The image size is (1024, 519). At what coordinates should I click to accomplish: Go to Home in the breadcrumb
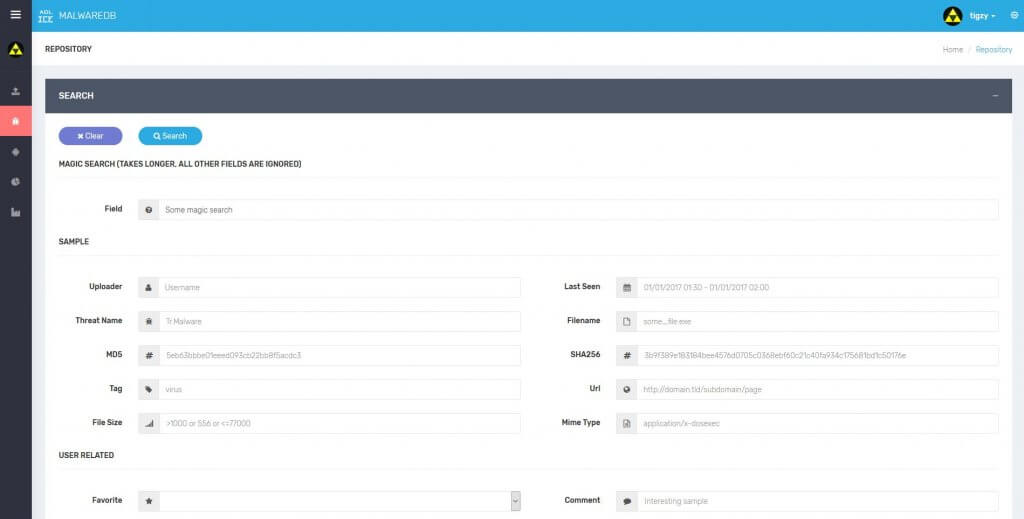(952, 49)
